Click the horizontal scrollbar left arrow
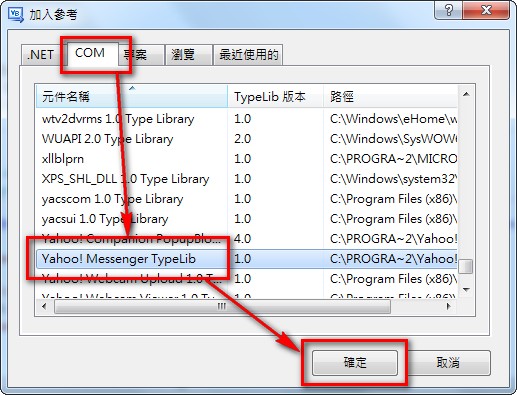Viewport: 517px width, 395px height. click(x=44, y=306)
